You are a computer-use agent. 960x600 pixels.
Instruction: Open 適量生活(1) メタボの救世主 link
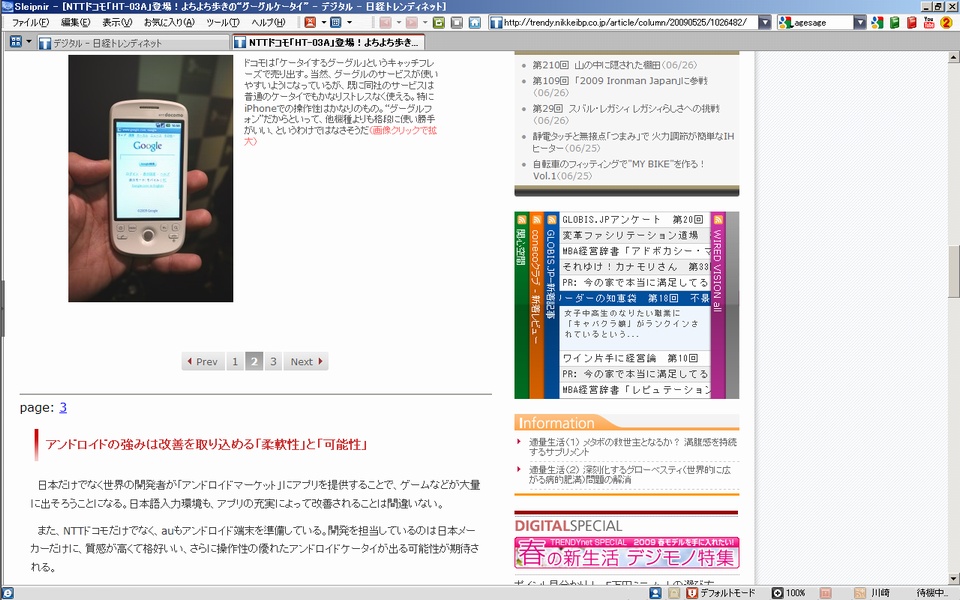coord(632,447)
